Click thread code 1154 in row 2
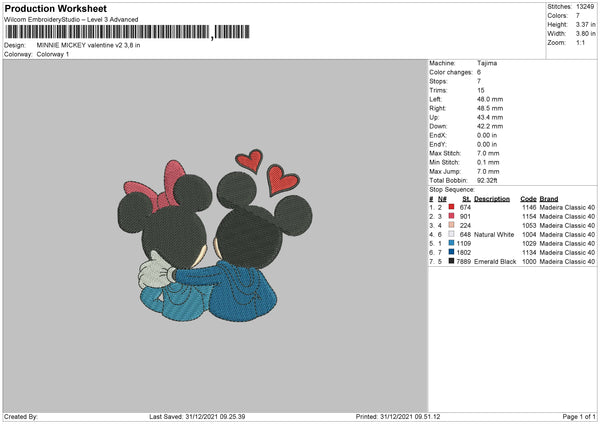 (x=529, y=217)
